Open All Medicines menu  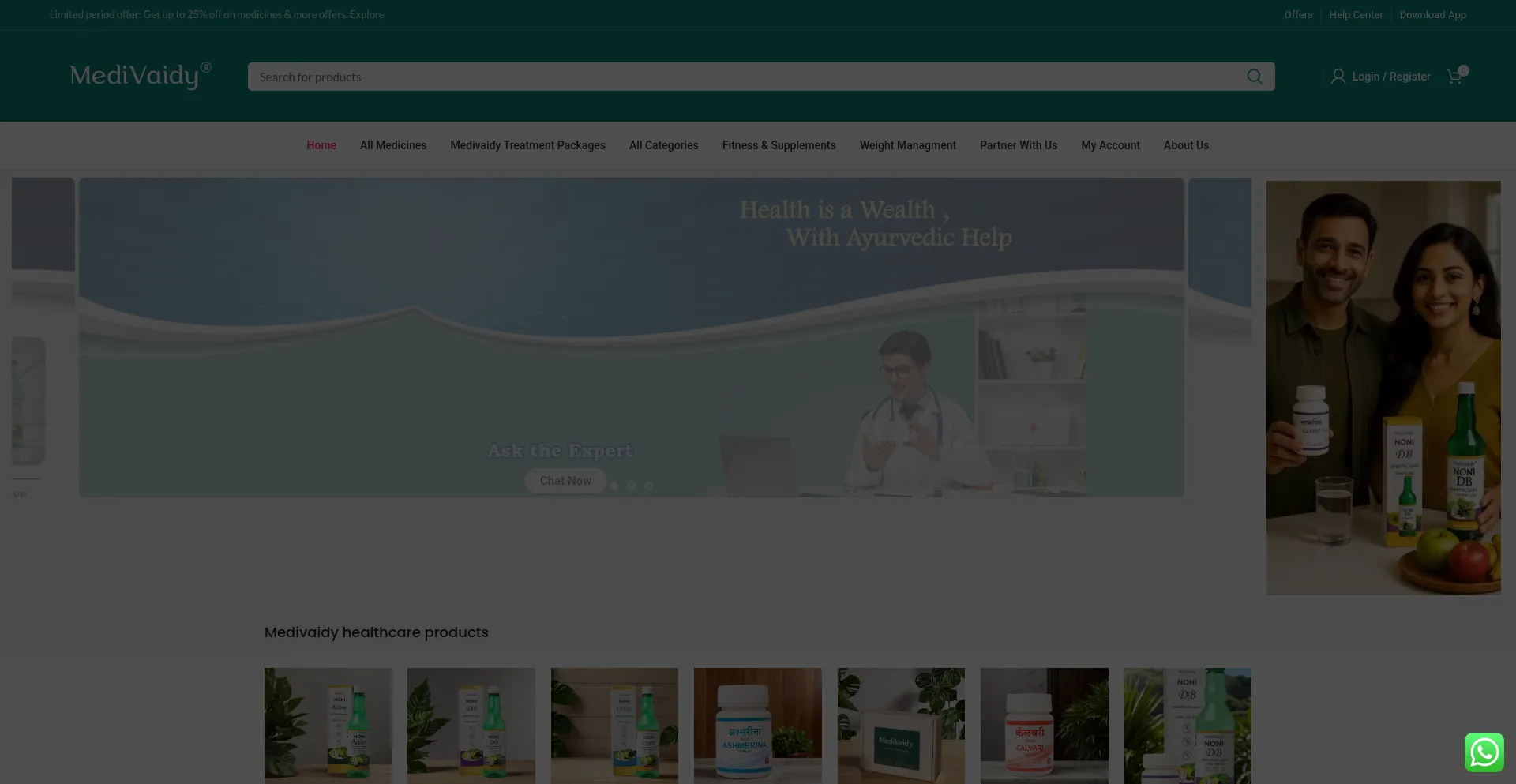[x=393, y=145]
